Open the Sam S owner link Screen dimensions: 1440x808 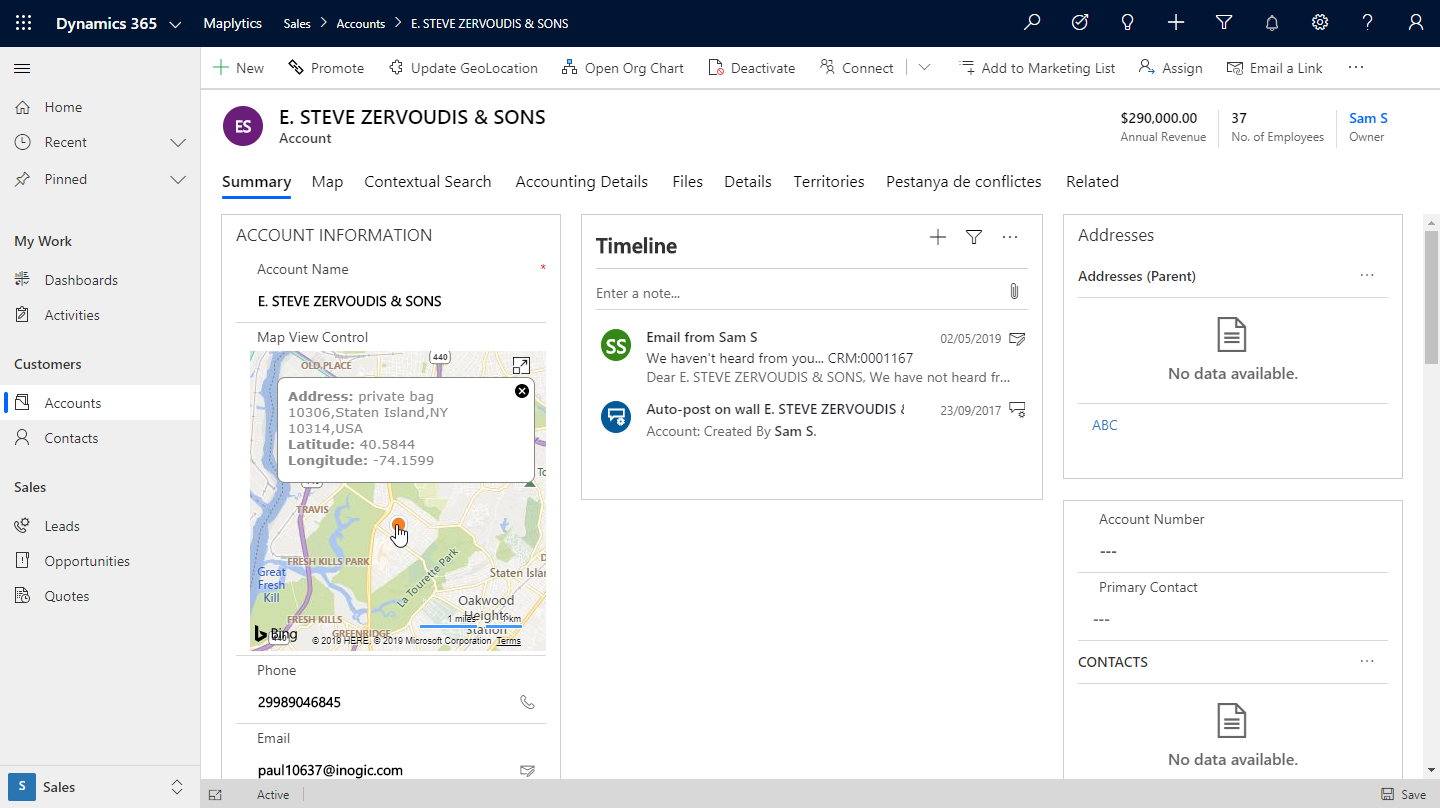coord(1368,118)
